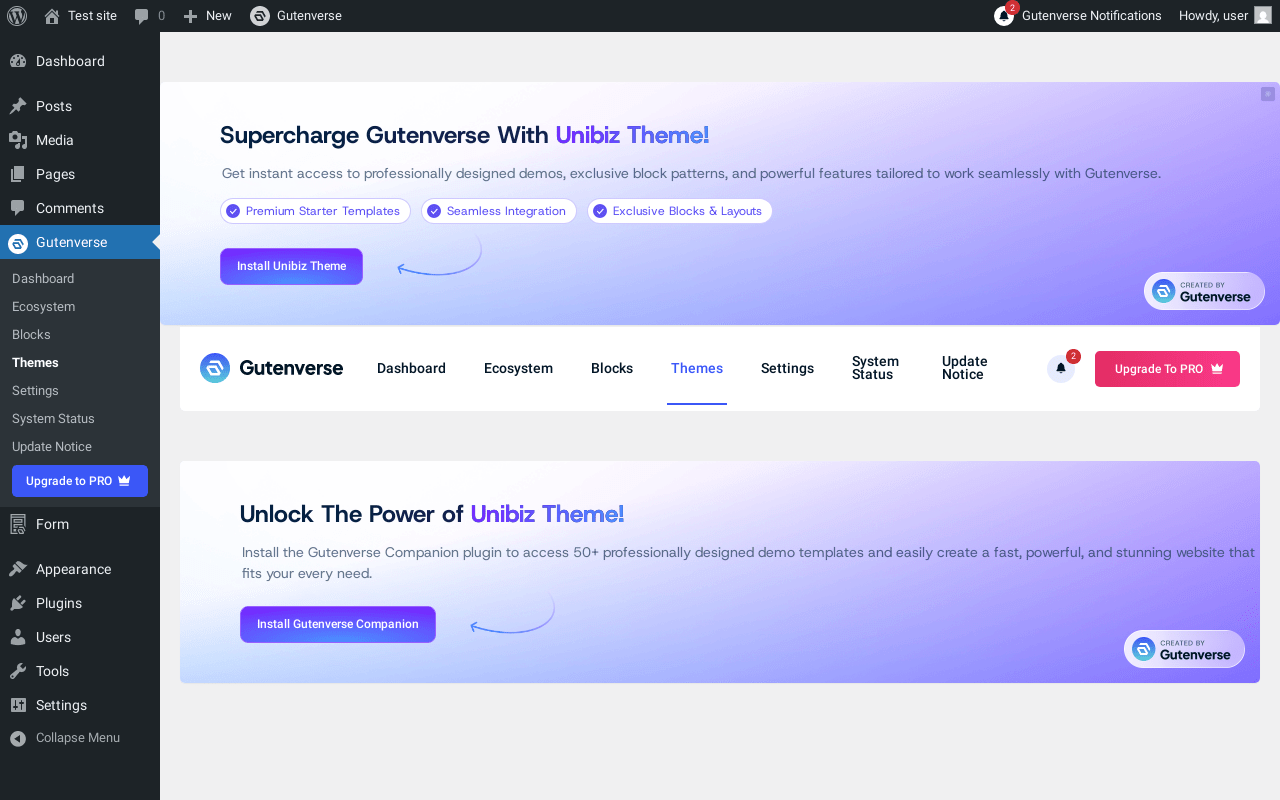
Task: Switch to the Update Notice tab in header
Action: pos(965,368)
